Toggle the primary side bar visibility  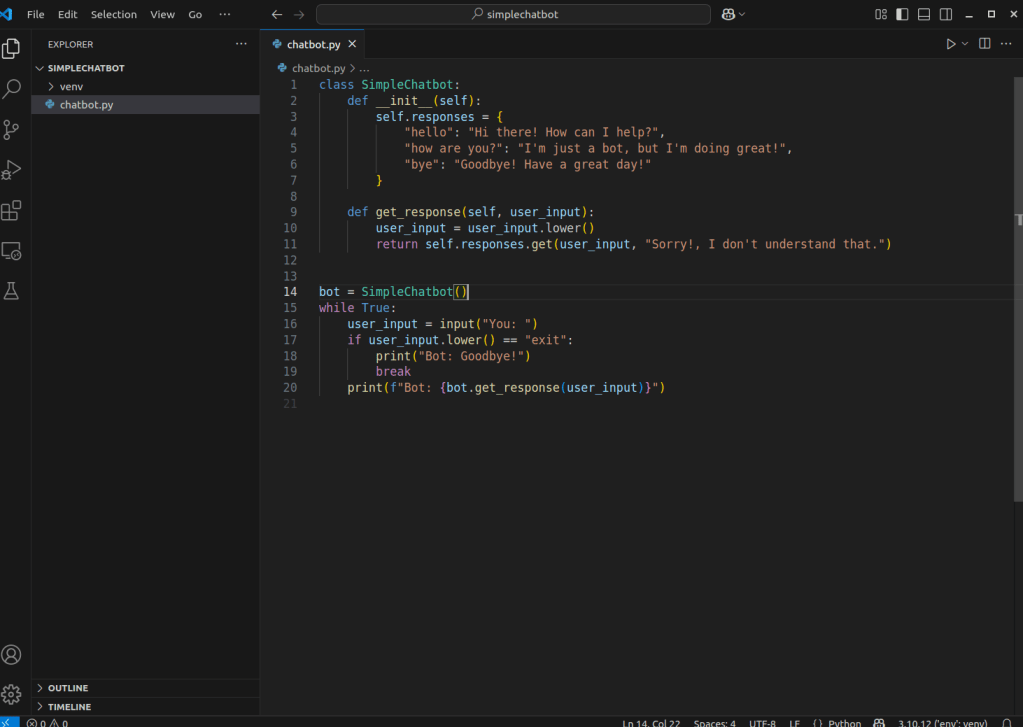coord(902,15)
